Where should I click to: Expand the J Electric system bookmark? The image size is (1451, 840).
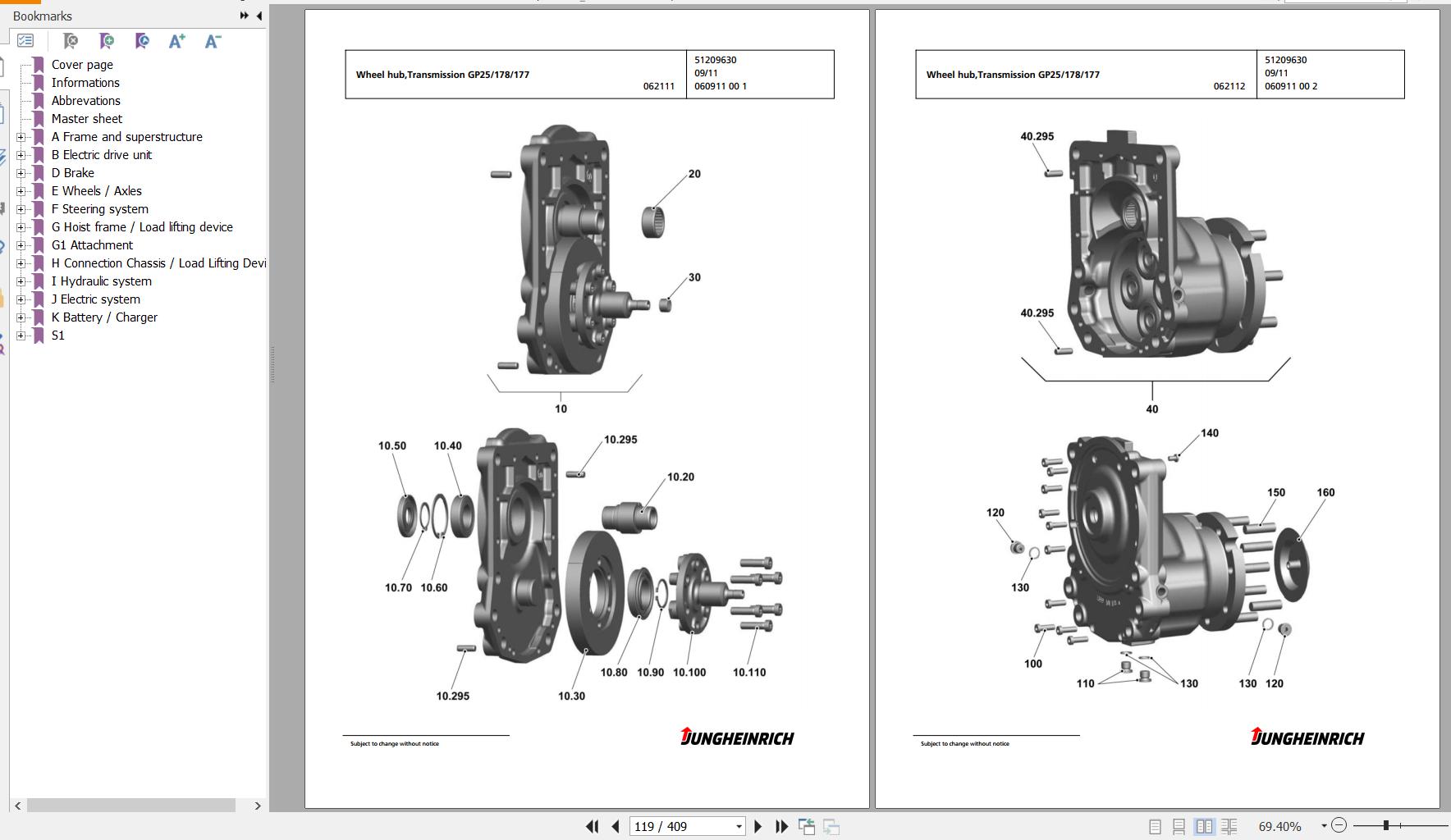tap(21, 299)
